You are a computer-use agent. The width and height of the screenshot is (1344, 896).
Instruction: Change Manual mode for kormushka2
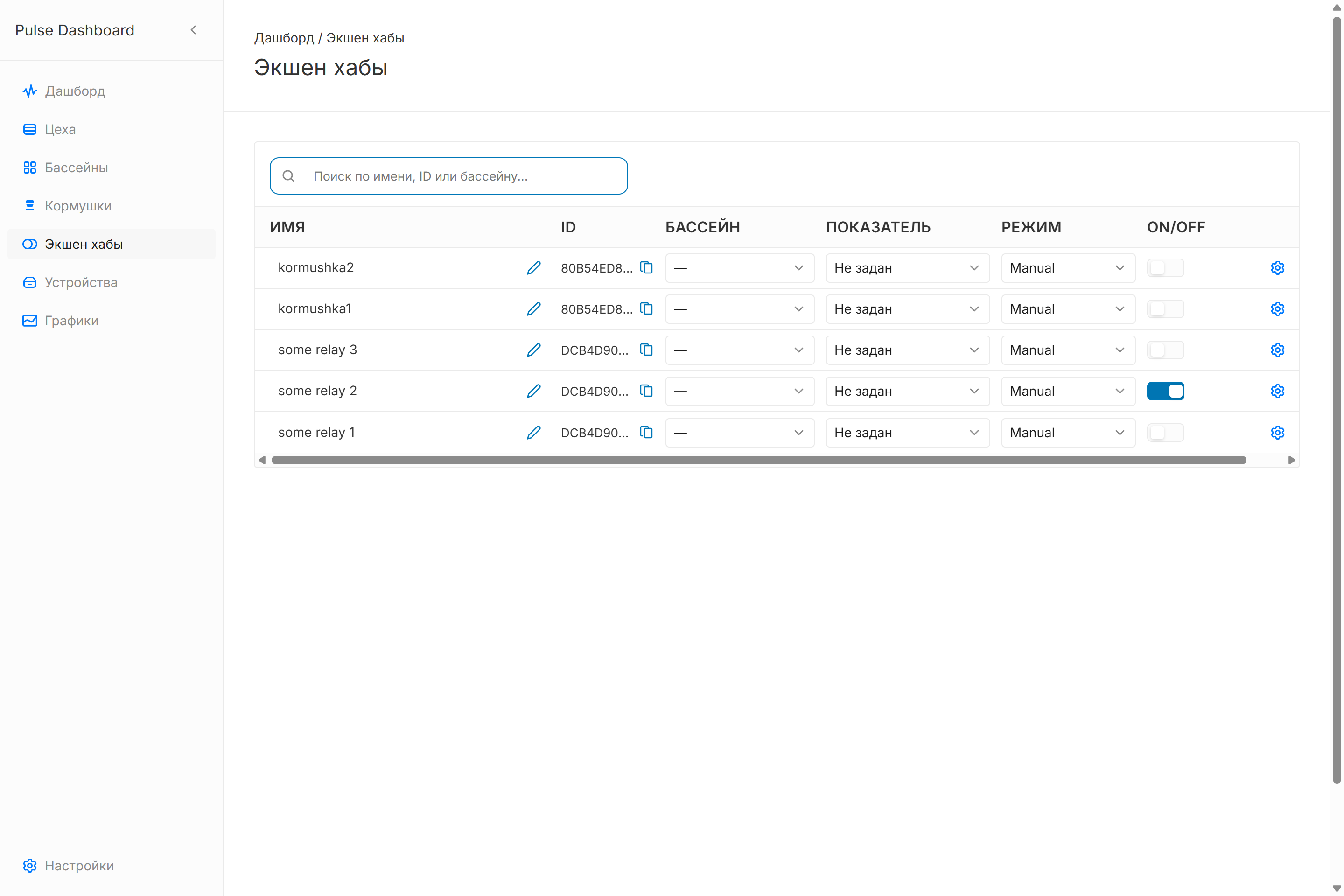coord(1068,267)
